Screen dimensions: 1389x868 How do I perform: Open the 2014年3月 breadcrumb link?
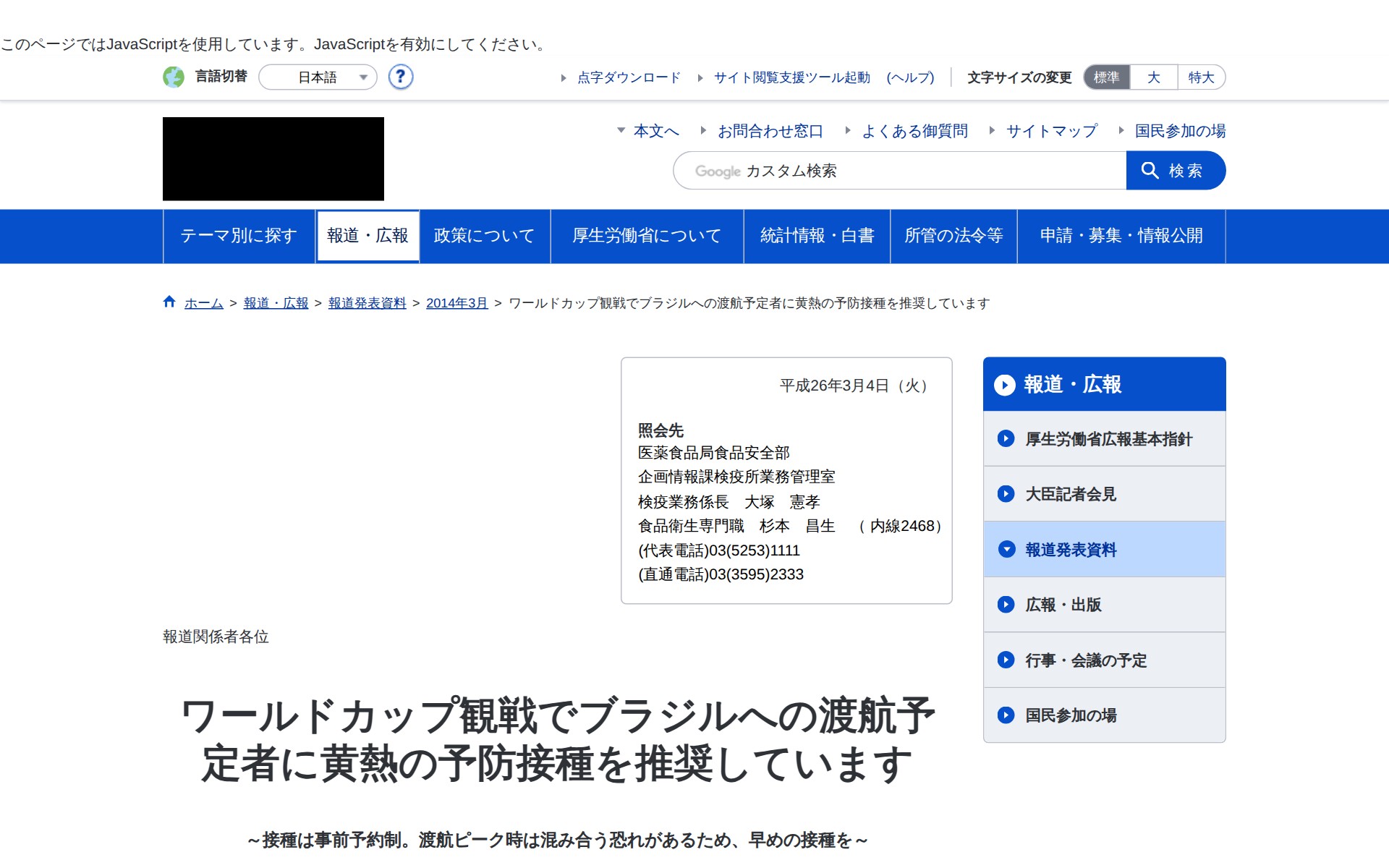coord(456,303)
